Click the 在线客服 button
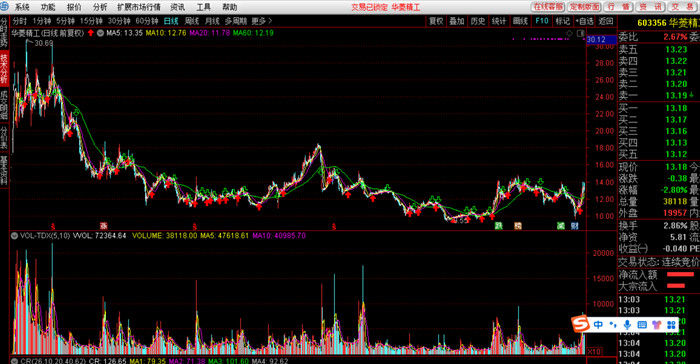The image size is (700, 364). (548, 7)
